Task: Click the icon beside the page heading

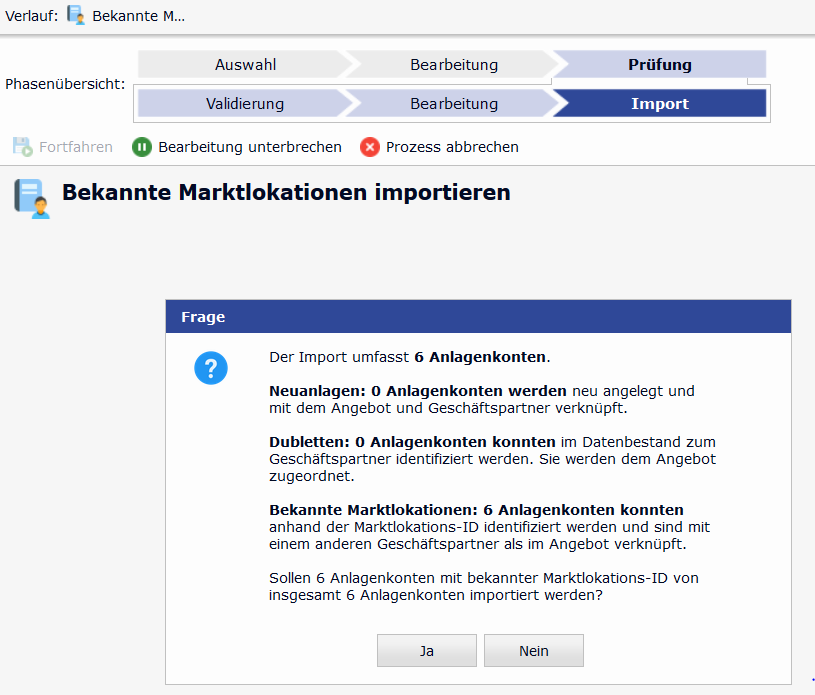Action: click(x=32, y=197)
